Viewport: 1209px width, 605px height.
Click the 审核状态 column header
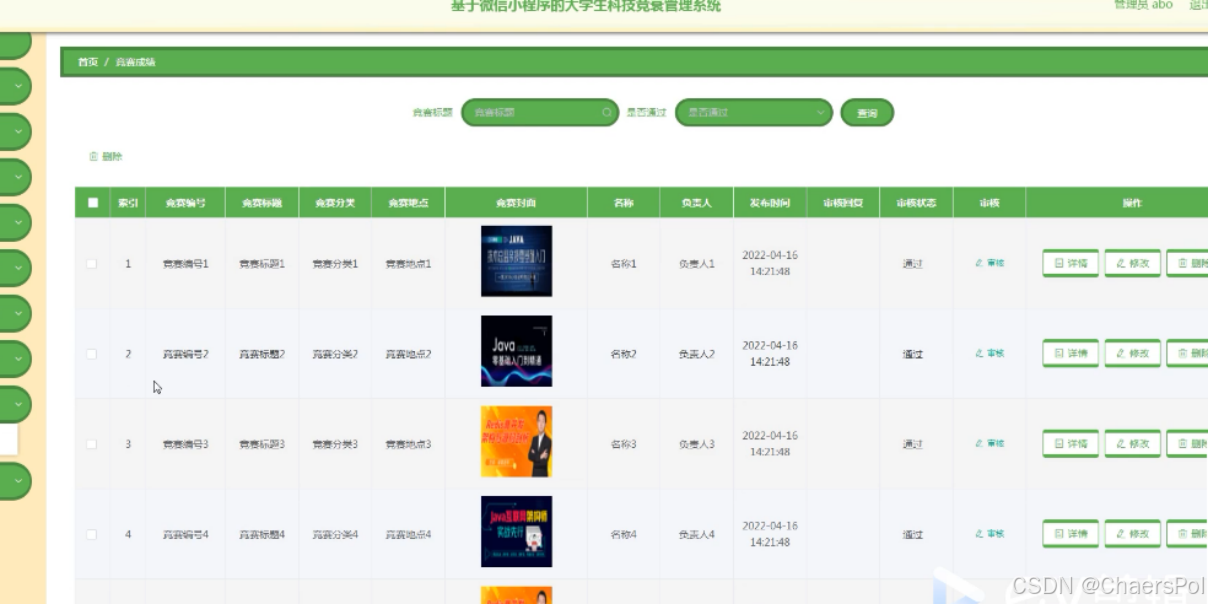click(x=916, y=203)
